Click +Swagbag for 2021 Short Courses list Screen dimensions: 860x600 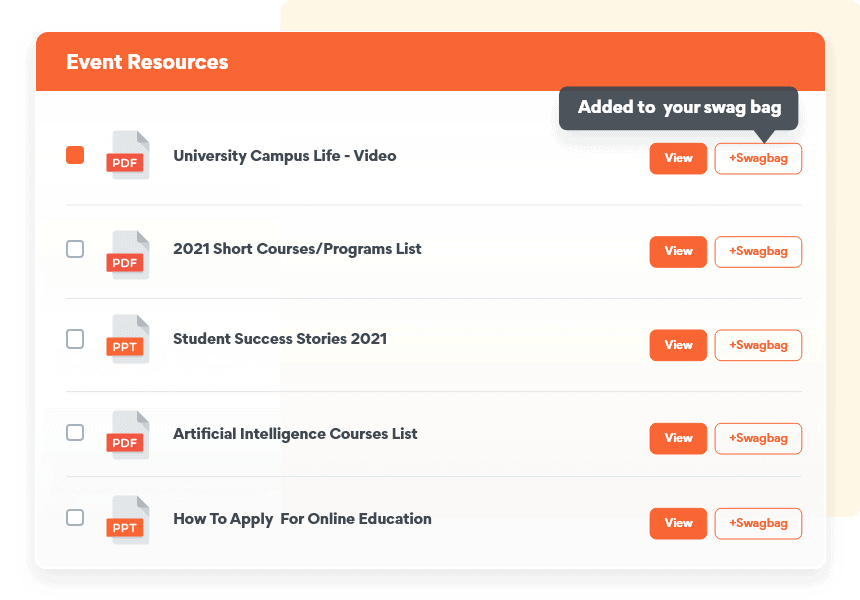pyautogui.click(x=758, y=251)
